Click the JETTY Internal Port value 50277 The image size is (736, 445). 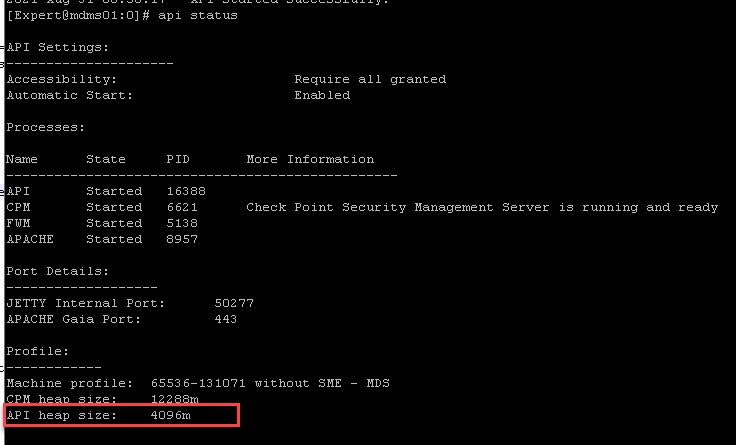point(234,303)
